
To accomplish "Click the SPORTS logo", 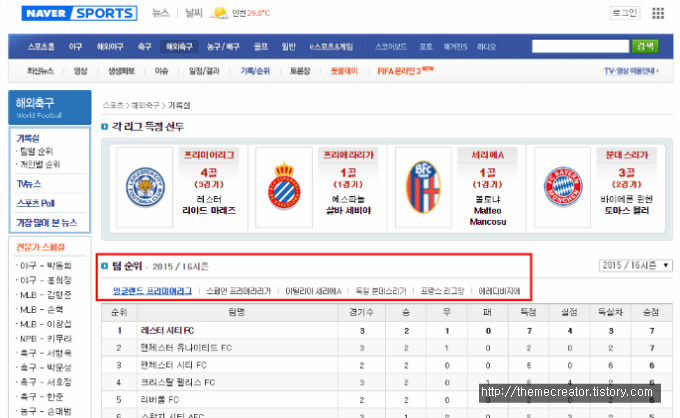I will (104, 13).
